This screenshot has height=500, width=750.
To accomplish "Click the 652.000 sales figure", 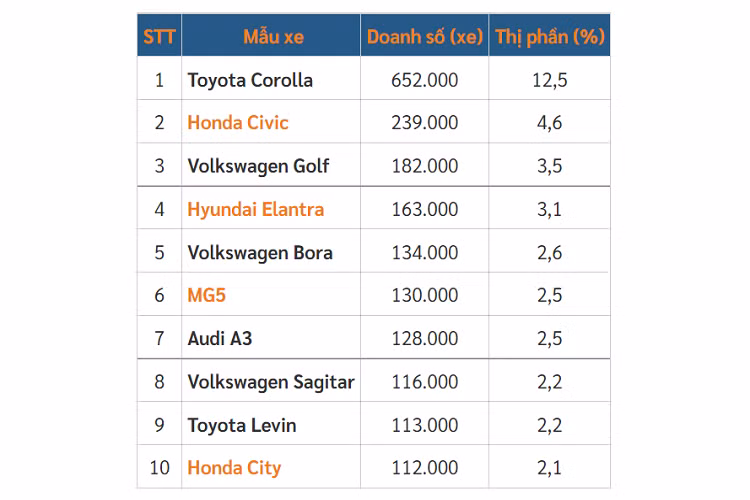I will pos(425,81).
